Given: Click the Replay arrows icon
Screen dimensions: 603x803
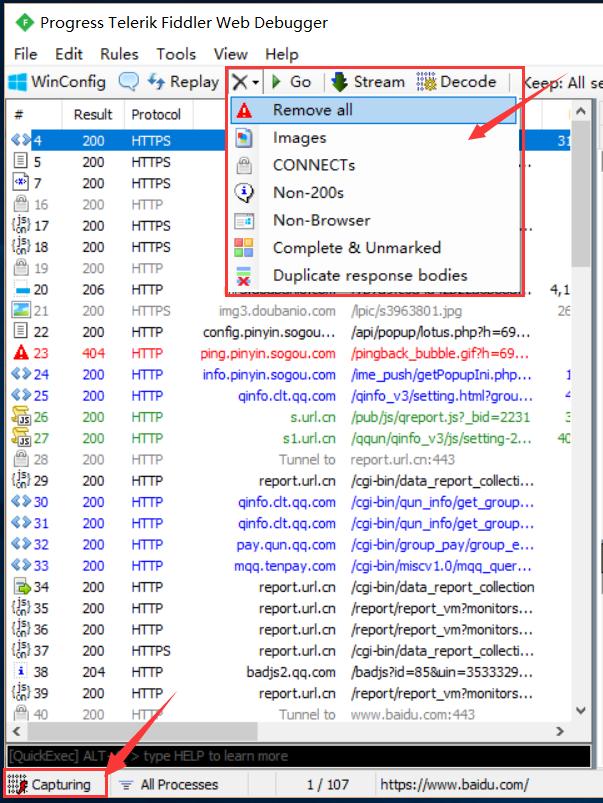Looking at the screenshot, I should coord(156,81).
